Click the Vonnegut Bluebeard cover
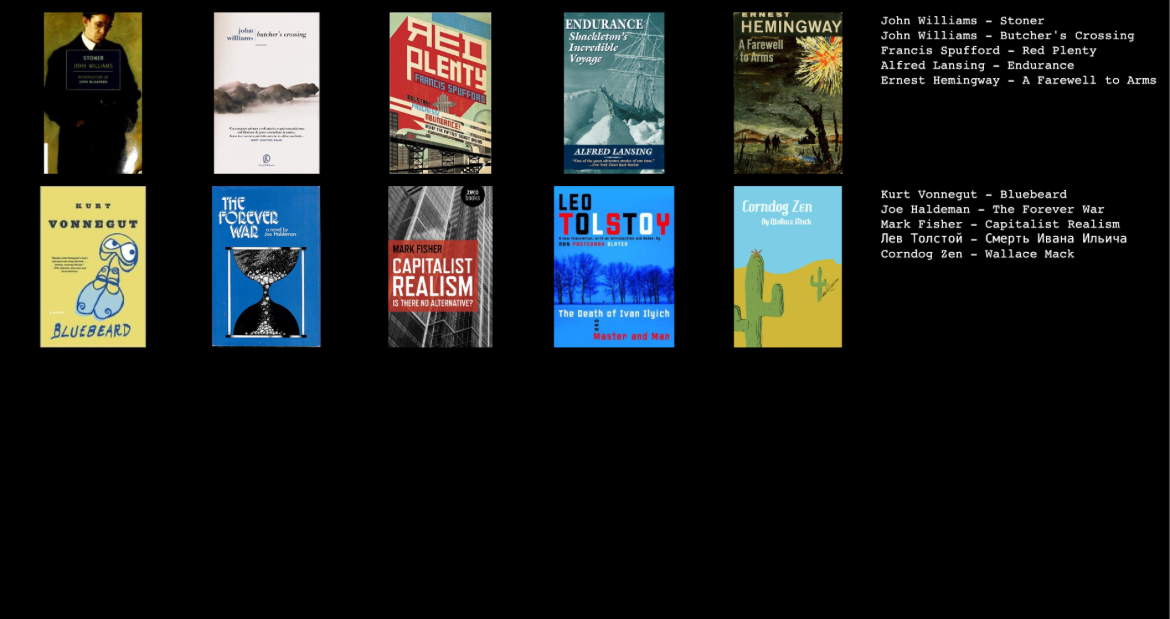Viewport: 1170px width, 619px height. point(93,267)
